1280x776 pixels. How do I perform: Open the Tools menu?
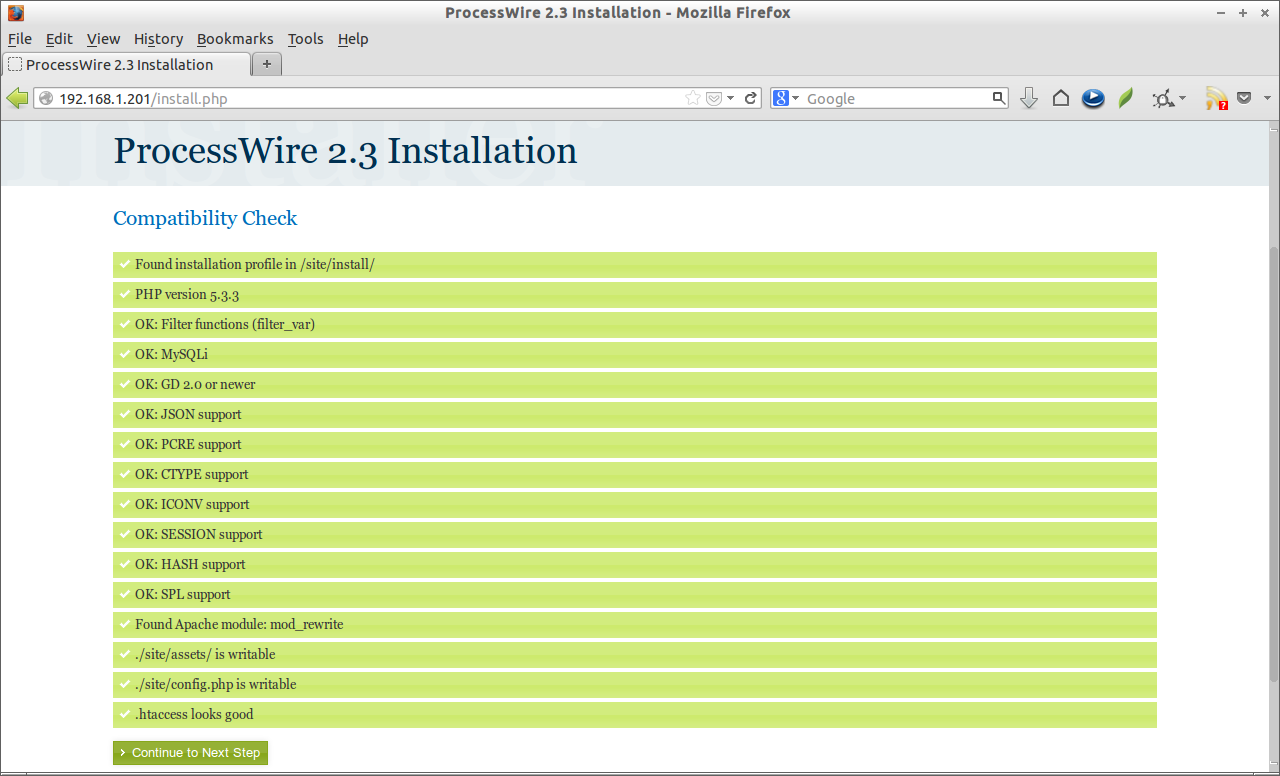[305, 39]
